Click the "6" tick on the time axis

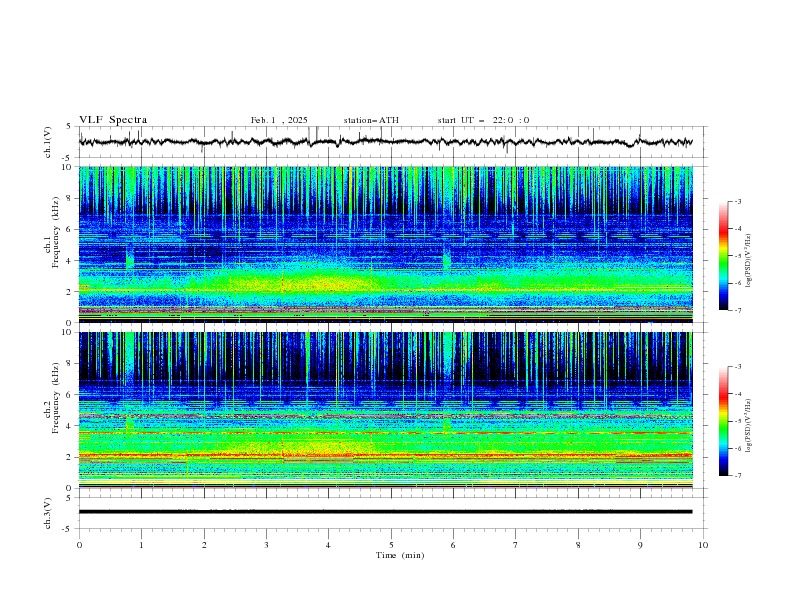tap(454, 545)
